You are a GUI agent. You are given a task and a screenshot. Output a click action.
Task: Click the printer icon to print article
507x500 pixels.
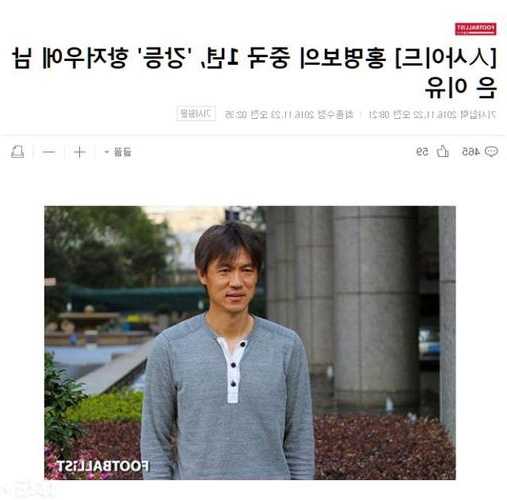(x=17, y=152)
